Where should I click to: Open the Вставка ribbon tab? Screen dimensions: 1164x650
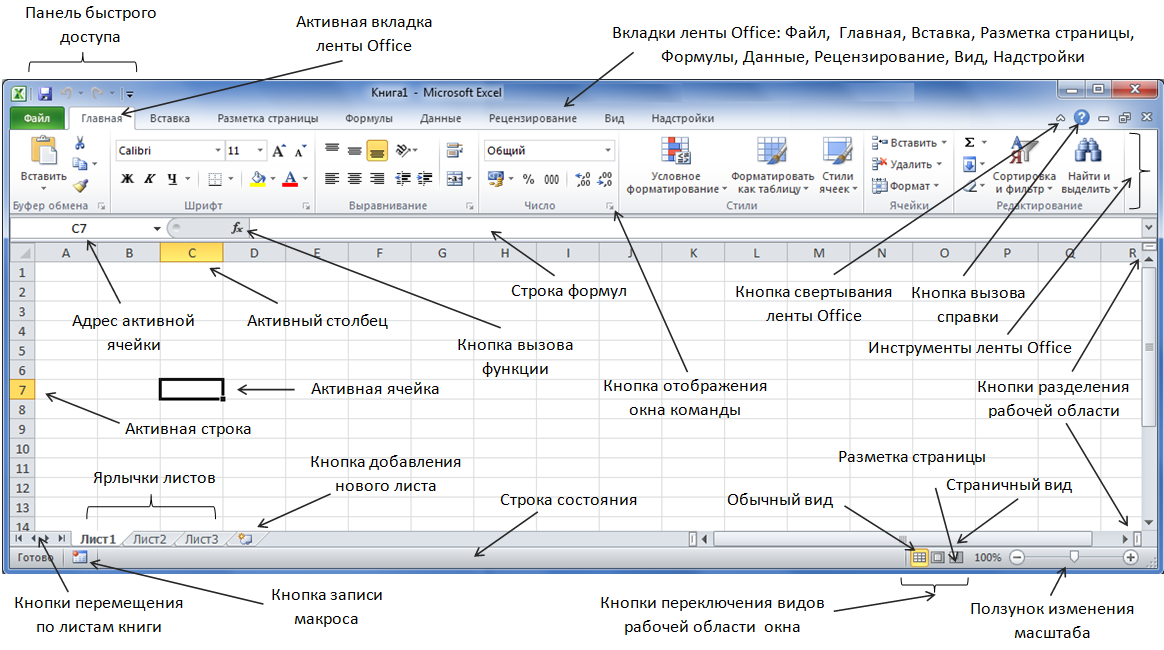(170, 118)
